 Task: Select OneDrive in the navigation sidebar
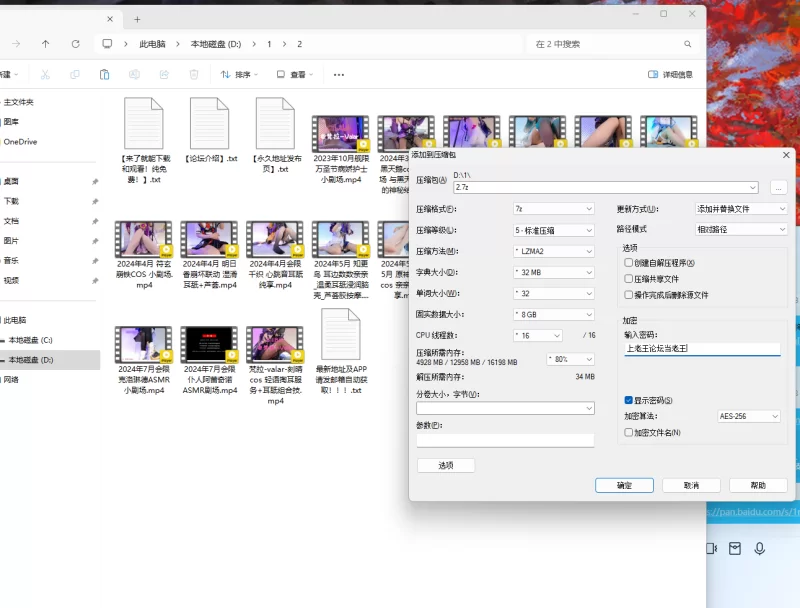click(x=20, y=142)
